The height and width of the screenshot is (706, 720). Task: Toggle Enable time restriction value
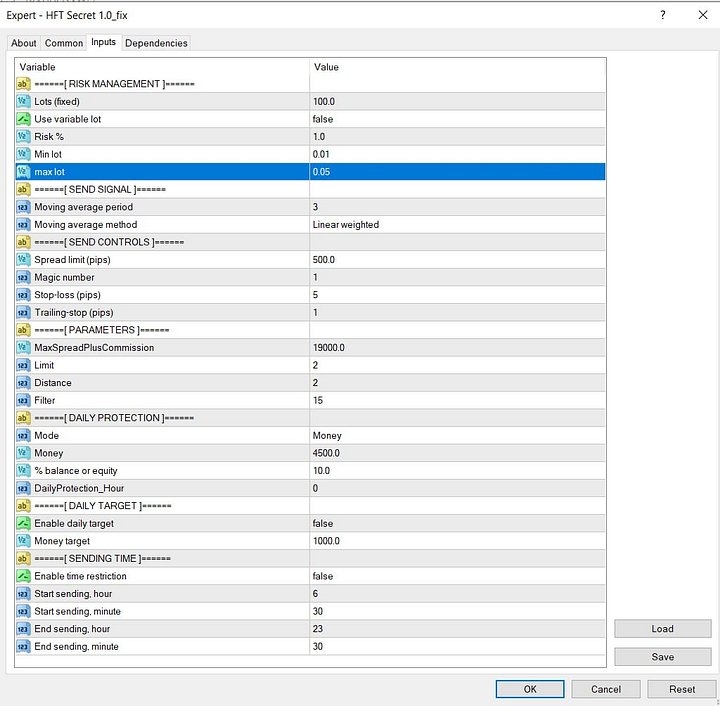(456, 576)
